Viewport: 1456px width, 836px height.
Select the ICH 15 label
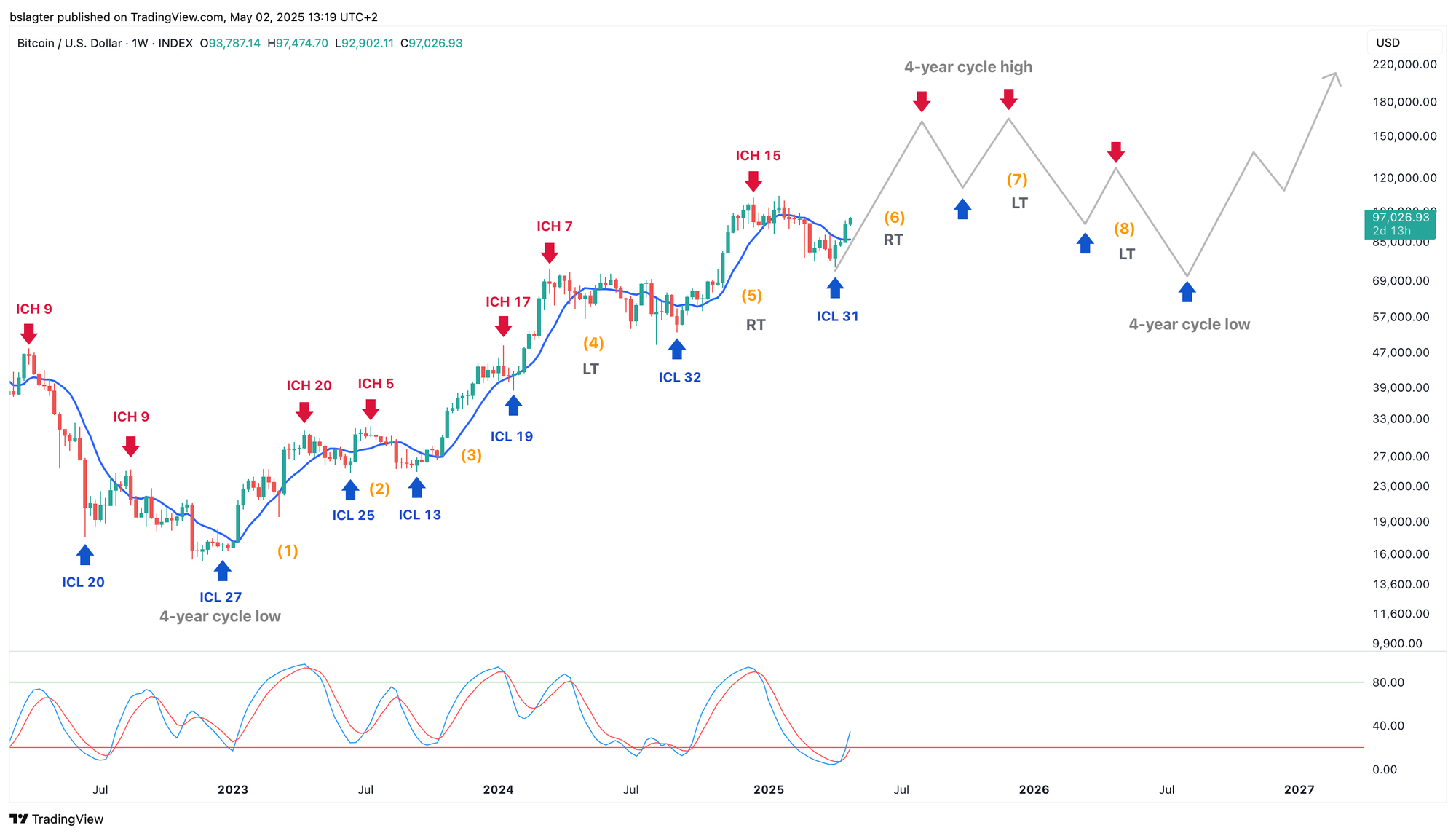(x=758, y=156)
